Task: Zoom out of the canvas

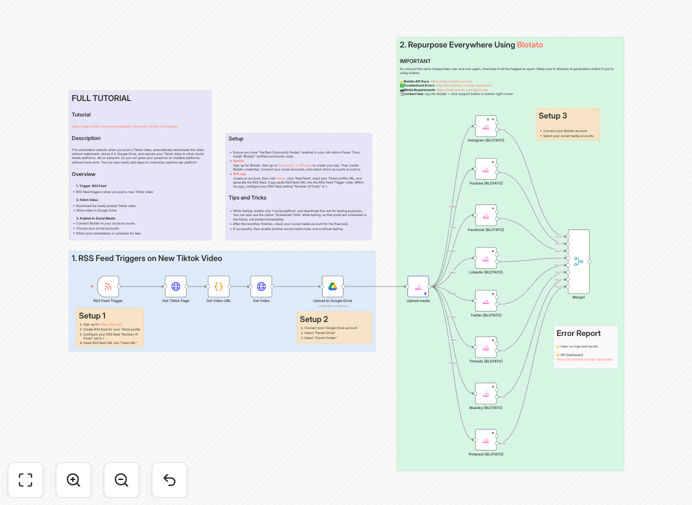Action: click(x=121, y=480)
